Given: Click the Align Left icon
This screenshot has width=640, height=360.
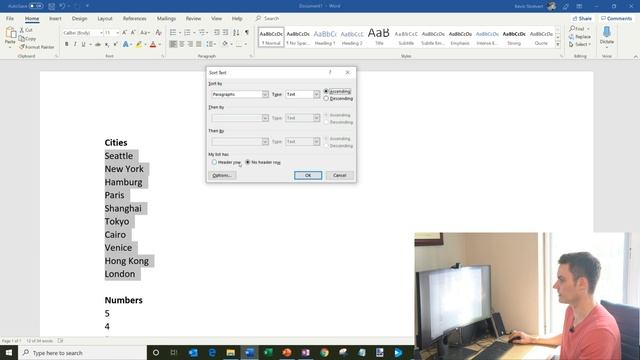Looking at the screenshot, I should click(x=173, y=44).
